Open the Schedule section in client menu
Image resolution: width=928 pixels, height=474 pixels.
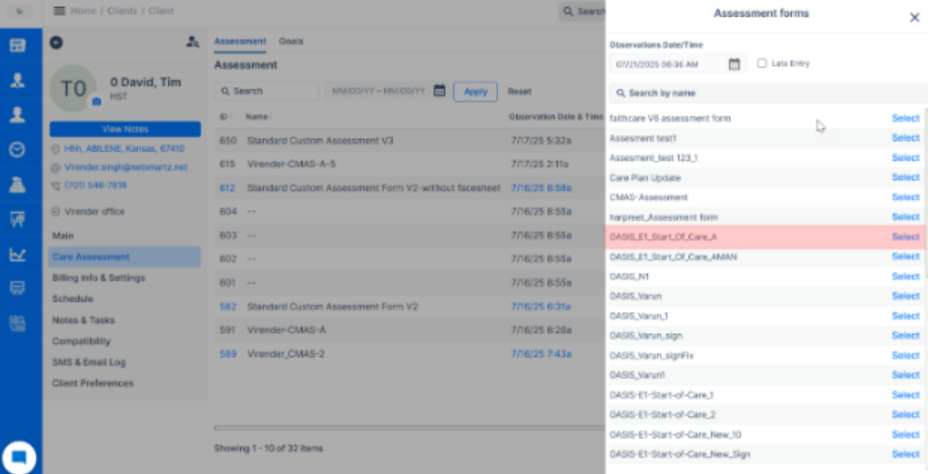click(x=72, y=299)
